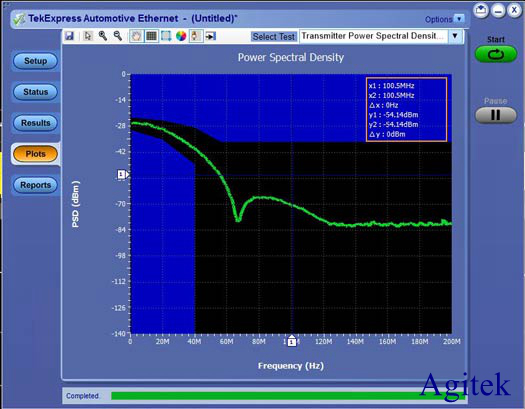This screenshot has height=409, width=525.
Task: Minimize the TekExpress window
Action: (498, 10)
